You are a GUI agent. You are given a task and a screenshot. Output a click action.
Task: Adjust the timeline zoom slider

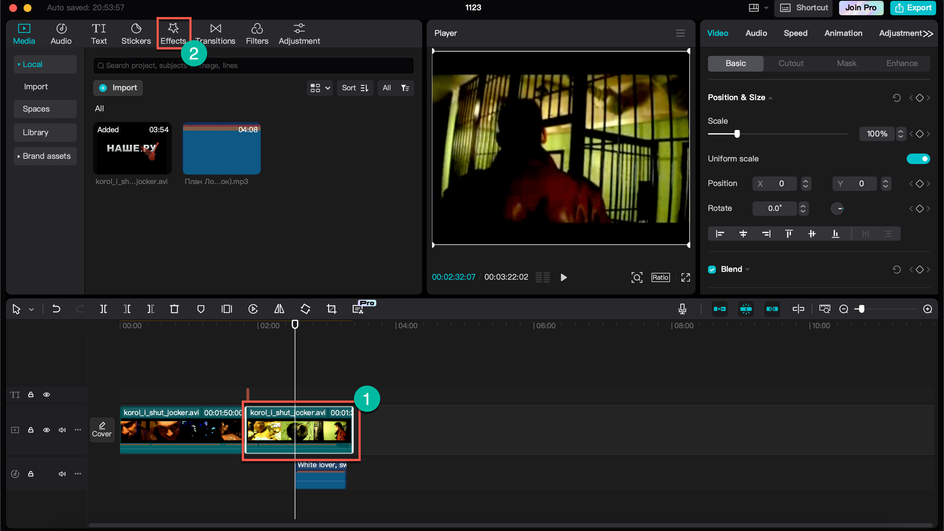[x=862, y=309]
